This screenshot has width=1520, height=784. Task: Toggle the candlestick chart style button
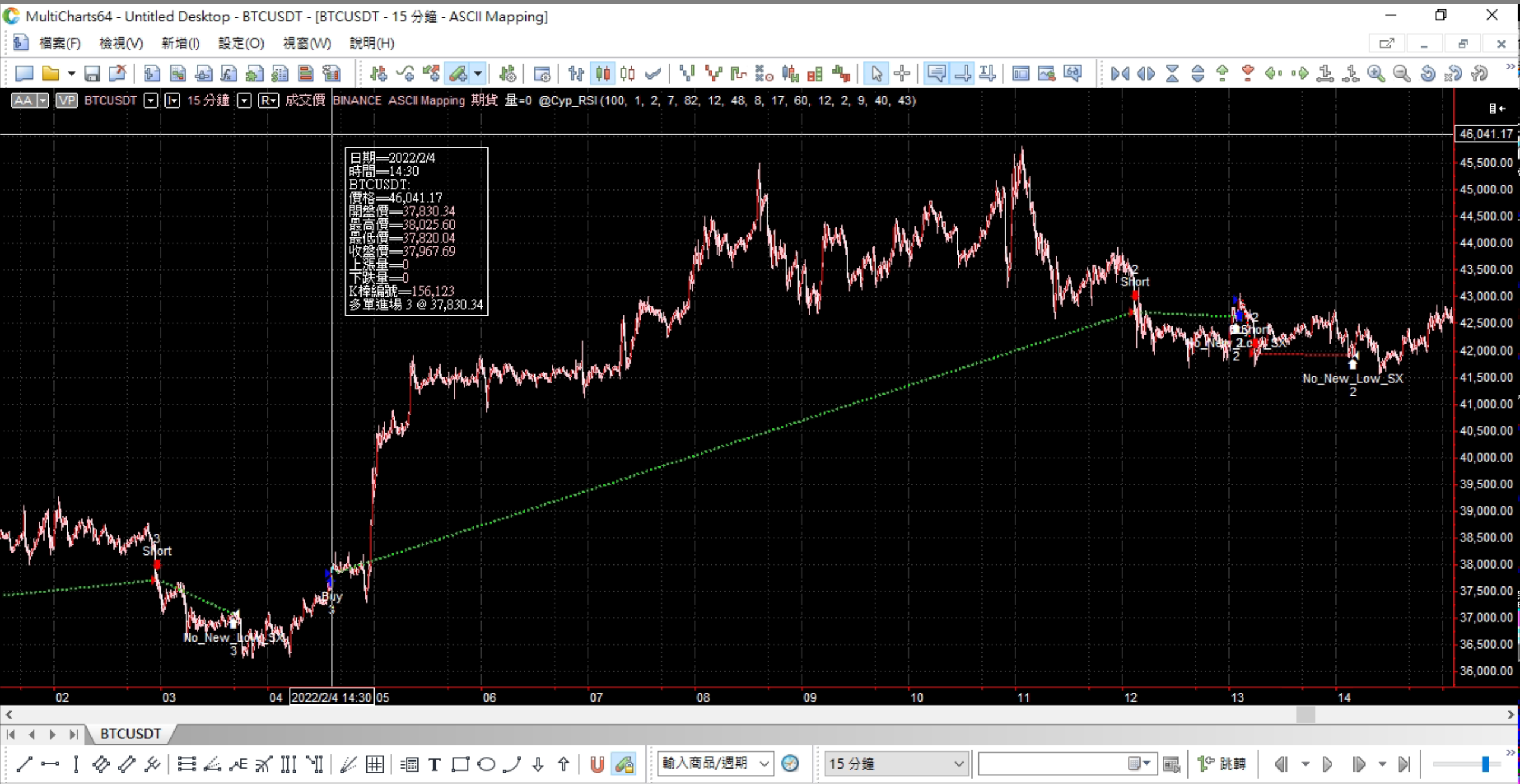pyautogui.click(x=602, y=74)
